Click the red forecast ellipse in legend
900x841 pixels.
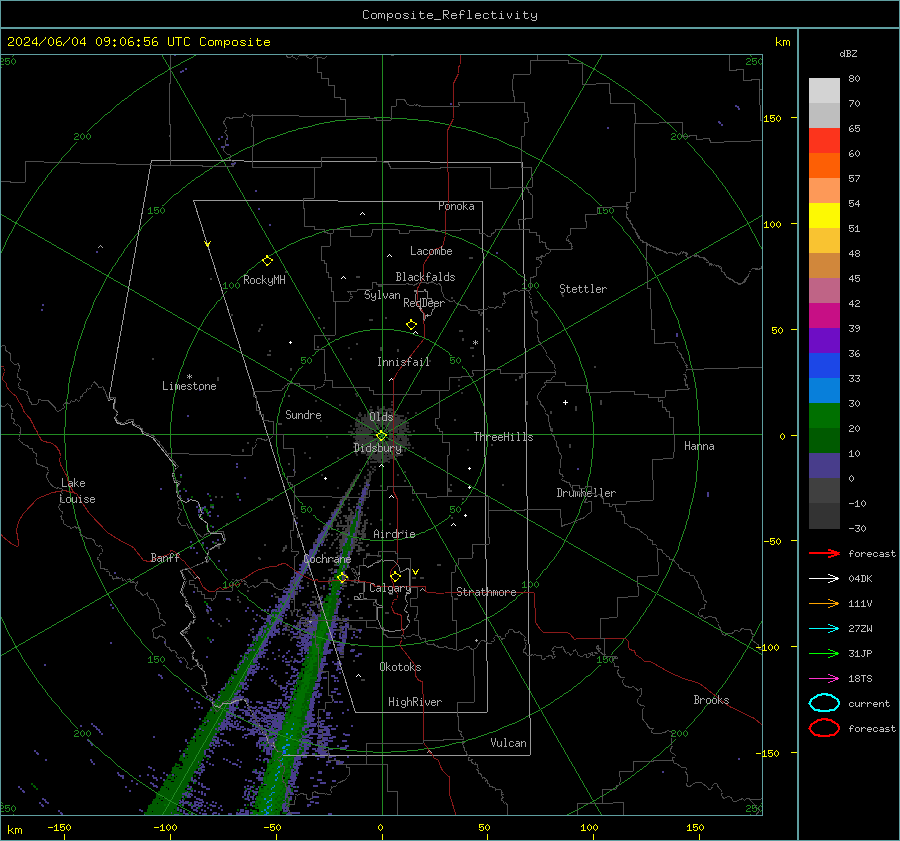click(824, 728)
